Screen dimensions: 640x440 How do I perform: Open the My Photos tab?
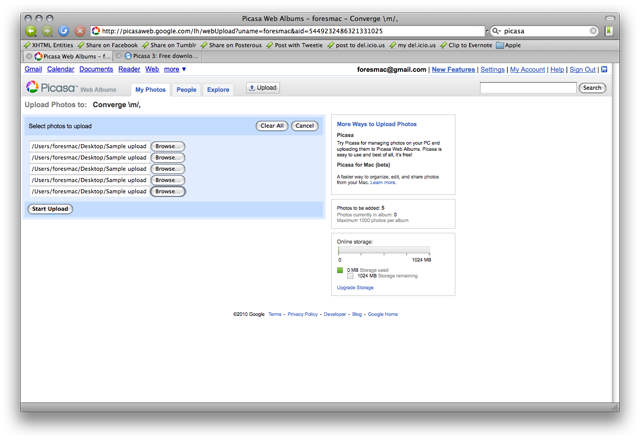150,89
